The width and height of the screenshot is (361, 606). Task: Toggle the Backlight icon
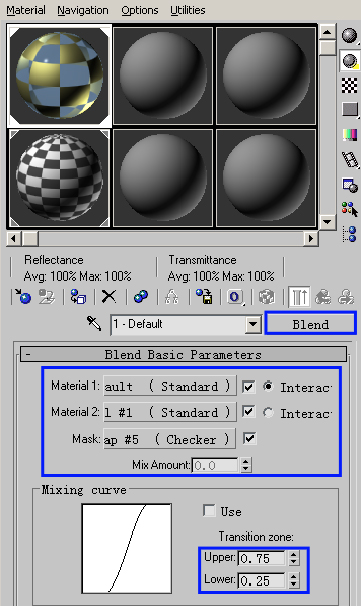coord(349,61)
